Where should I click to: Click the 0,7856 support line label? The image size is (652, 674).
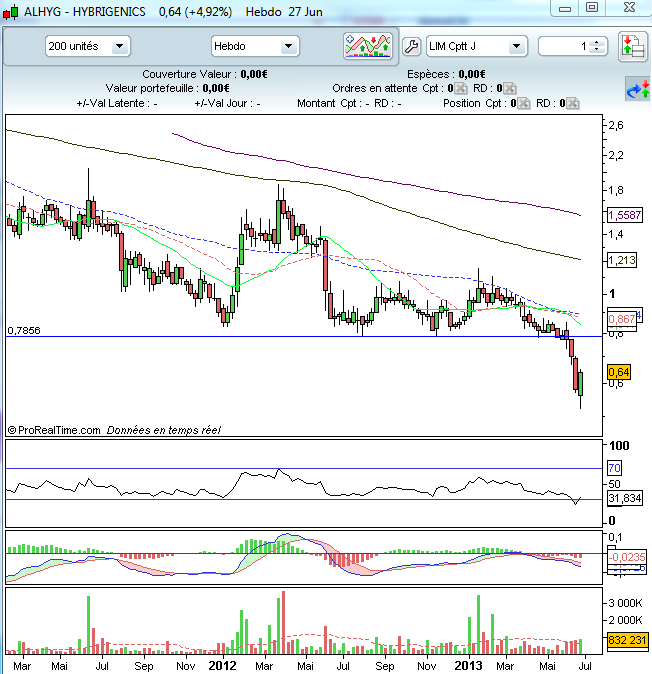(x=24, y=331)
